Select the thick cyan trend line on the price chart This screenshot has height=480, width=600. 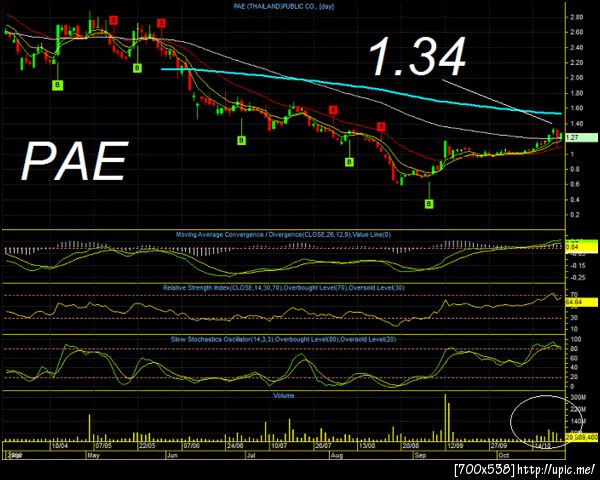point(362,88)
